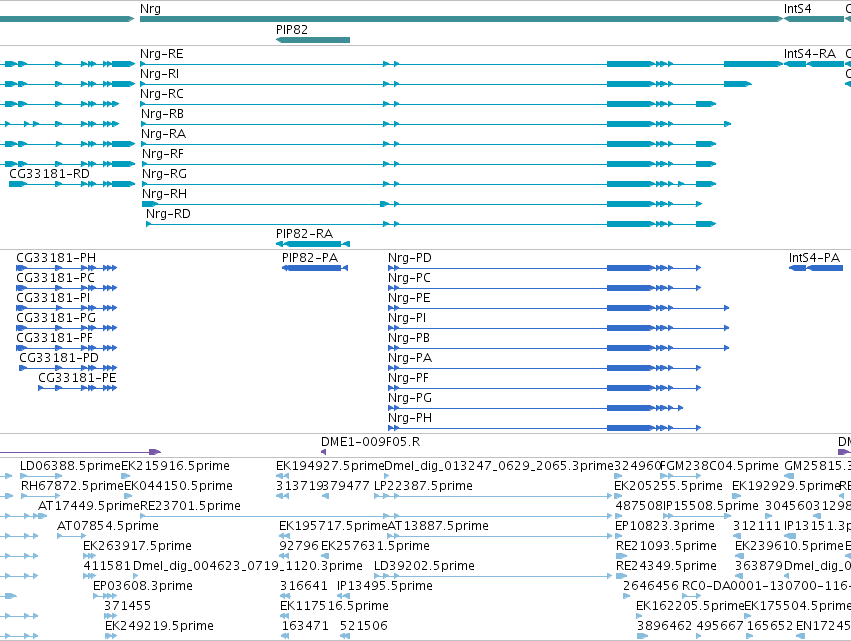Select protein Nrg-PB label

pyautogui.click(x=409, y=338)
